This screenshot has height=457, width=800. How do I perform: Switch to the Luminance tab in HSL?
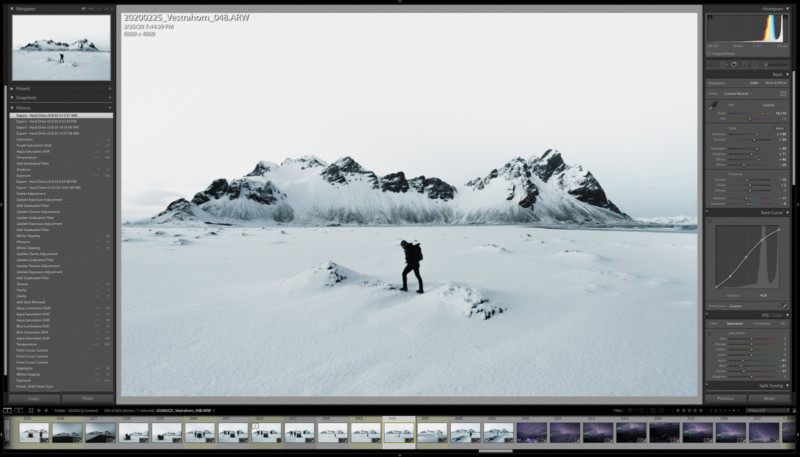pos(761,323)
